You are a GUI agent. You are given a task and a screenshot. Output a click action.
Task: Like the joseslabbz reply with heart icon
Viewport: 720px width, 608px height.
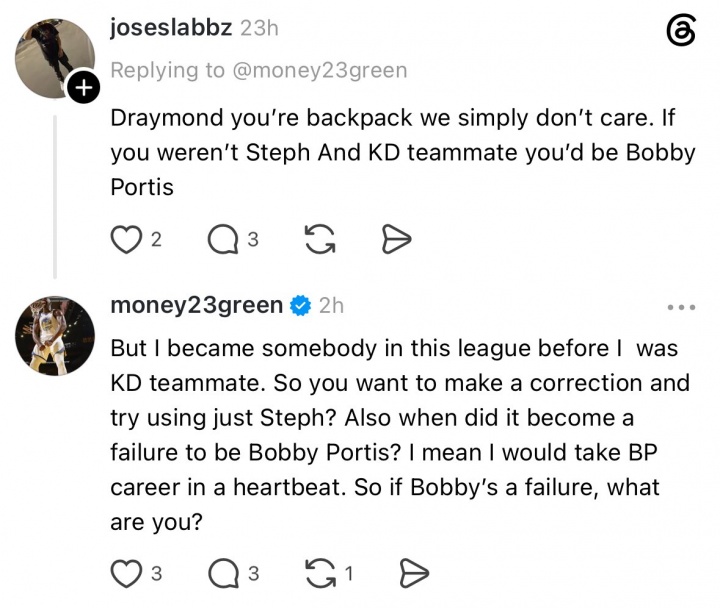click(x=126, y=240)
